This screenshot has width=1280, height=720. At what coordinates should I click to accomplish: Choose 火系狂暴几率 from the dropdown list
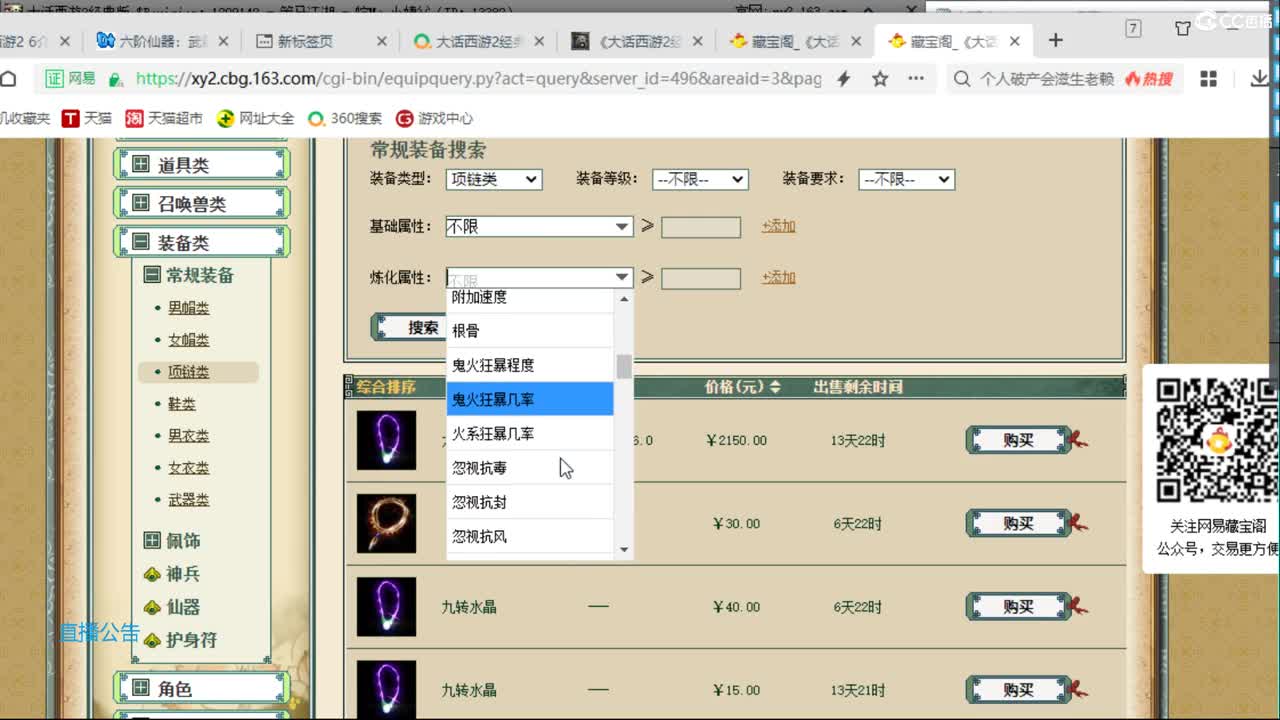[529, 433]
